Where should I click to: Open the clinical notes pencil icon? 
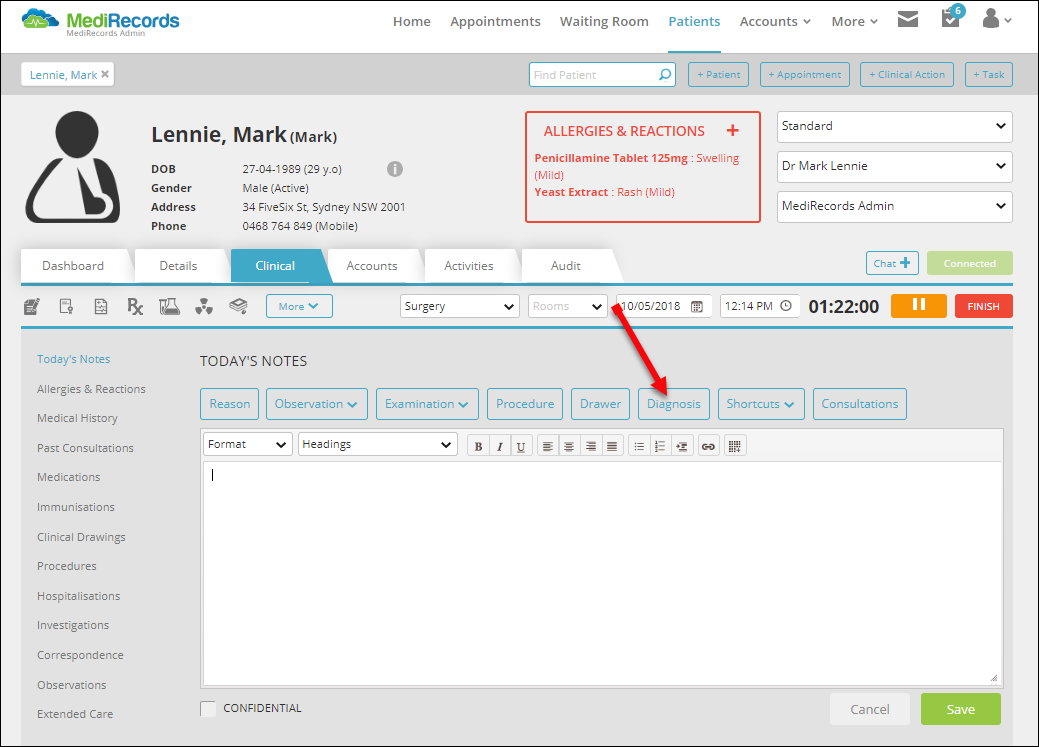click(x=31, y=306)
